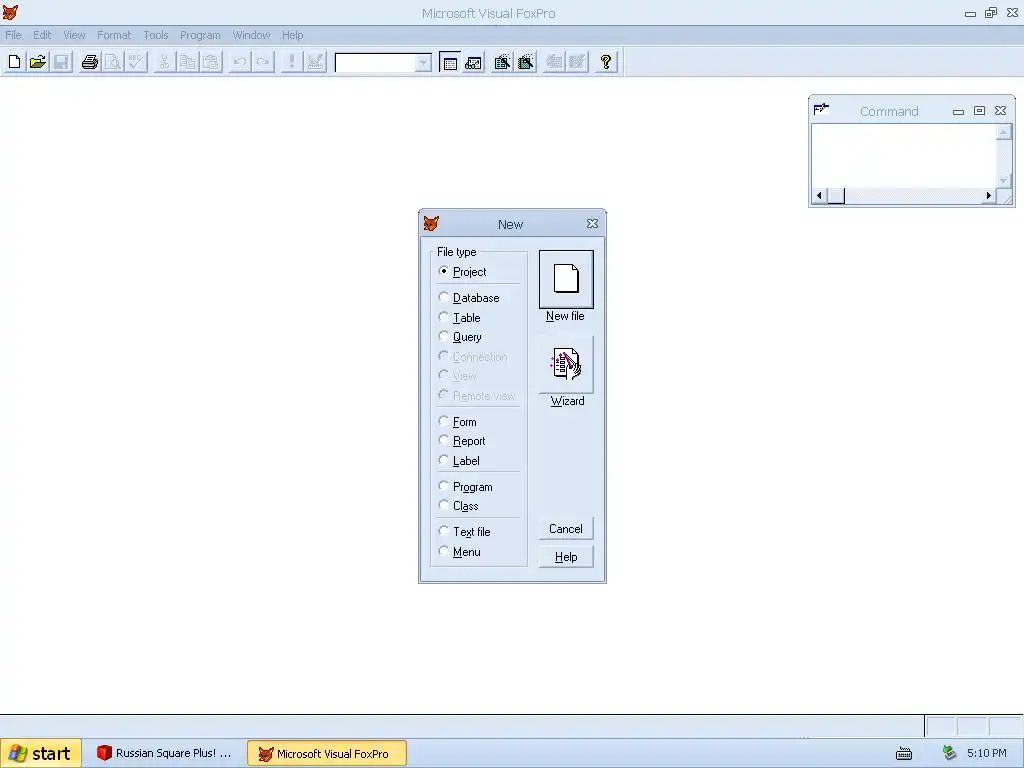Click the Windows start button
Viewport: 1024px width, 768px height.
pyautogui.click(x=40, y=754)
